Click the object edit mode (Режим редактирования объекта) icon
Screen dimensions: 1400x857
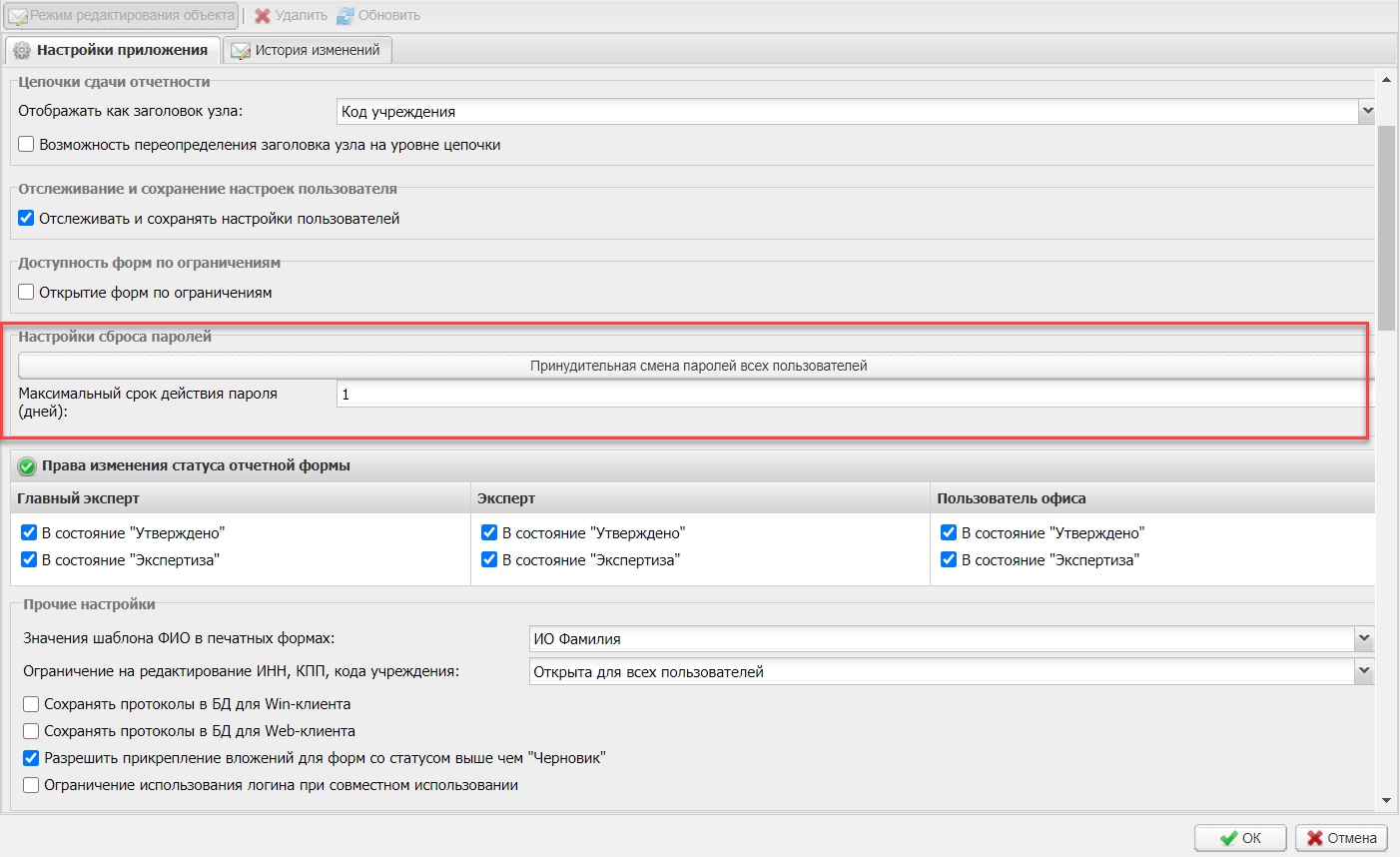(17, 16)
